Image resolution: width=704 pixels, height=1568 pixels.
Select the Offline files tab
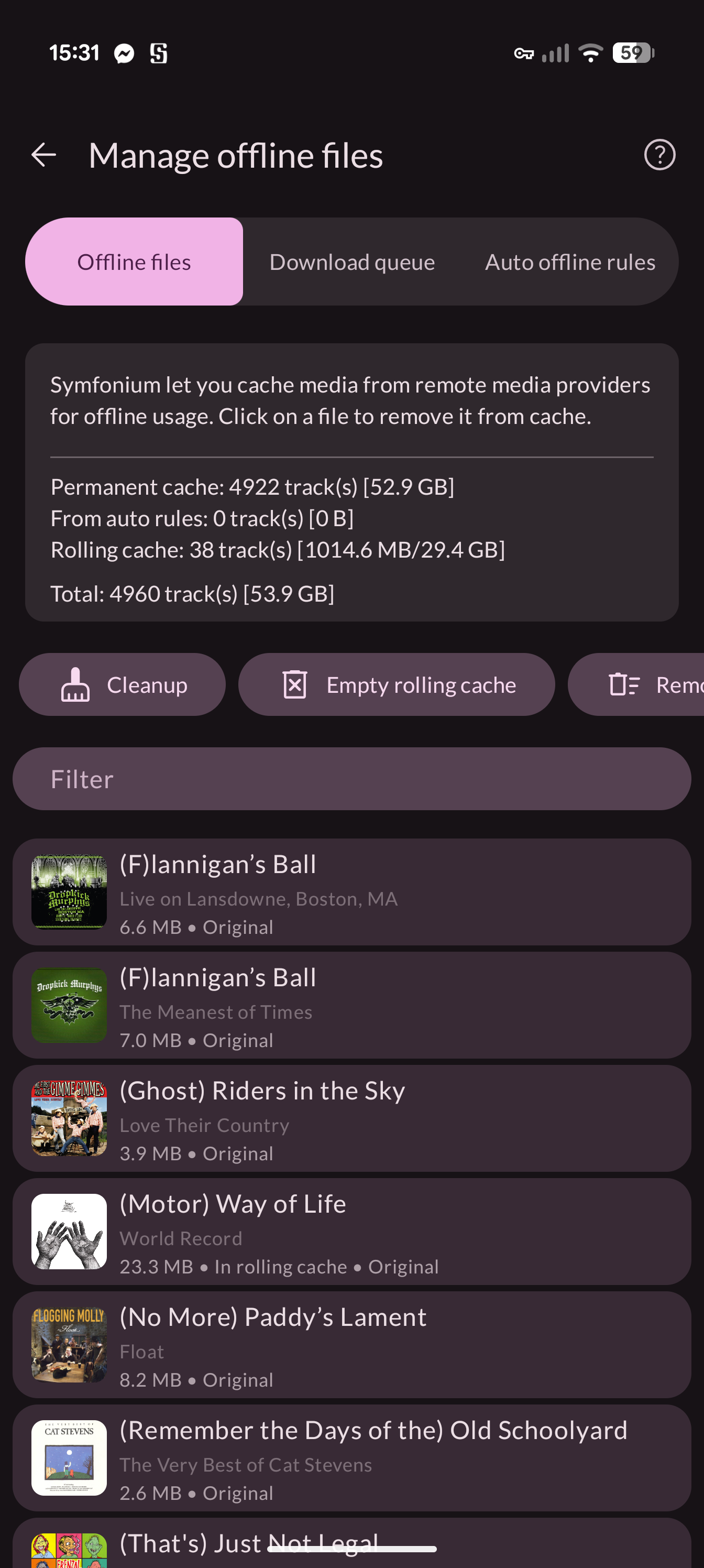point(134,262)
